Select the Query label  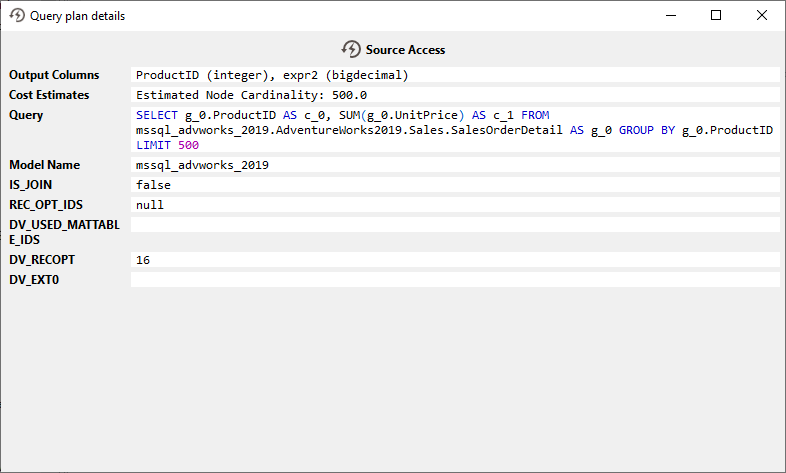tap(26, 115)
